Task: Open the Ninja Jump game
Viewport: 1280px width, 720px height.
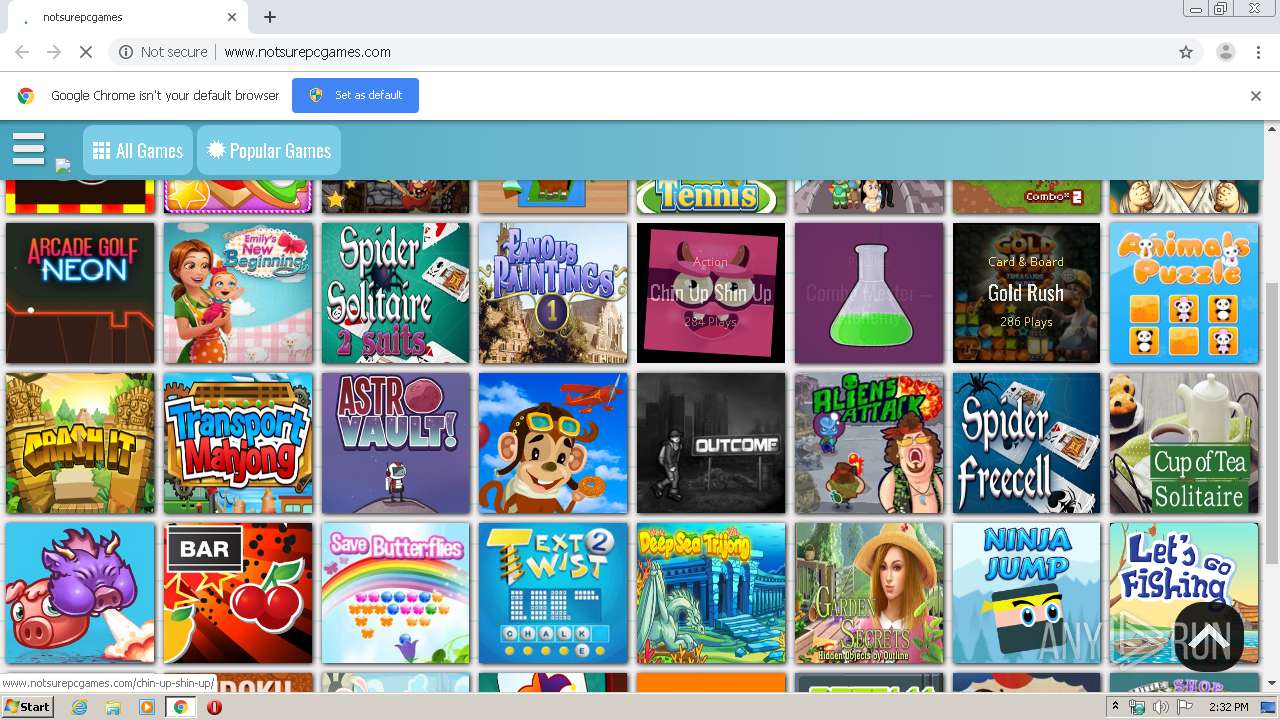Action: pos(1026,593)
